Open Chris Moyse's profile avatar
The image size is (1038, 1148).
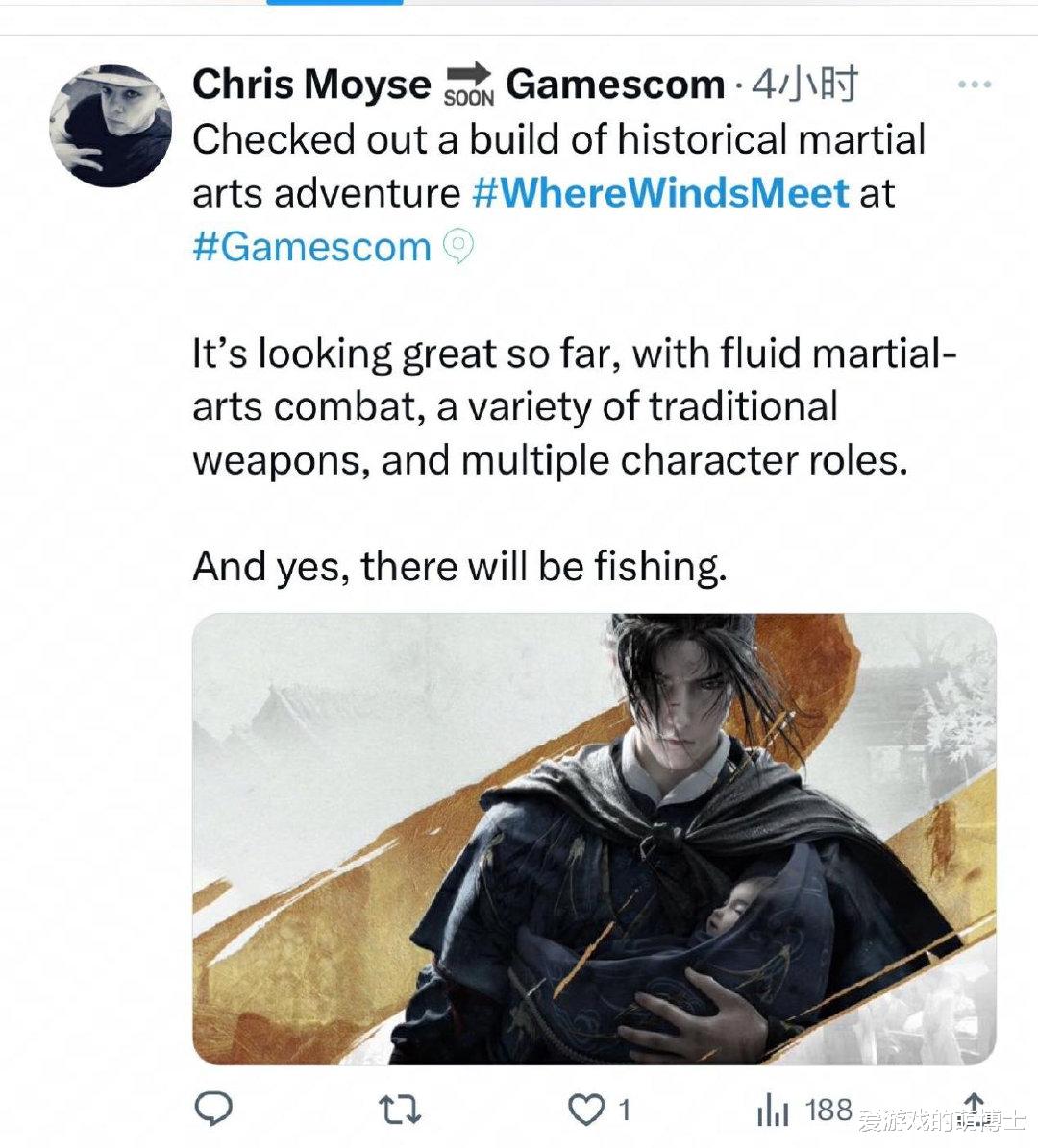111,126
